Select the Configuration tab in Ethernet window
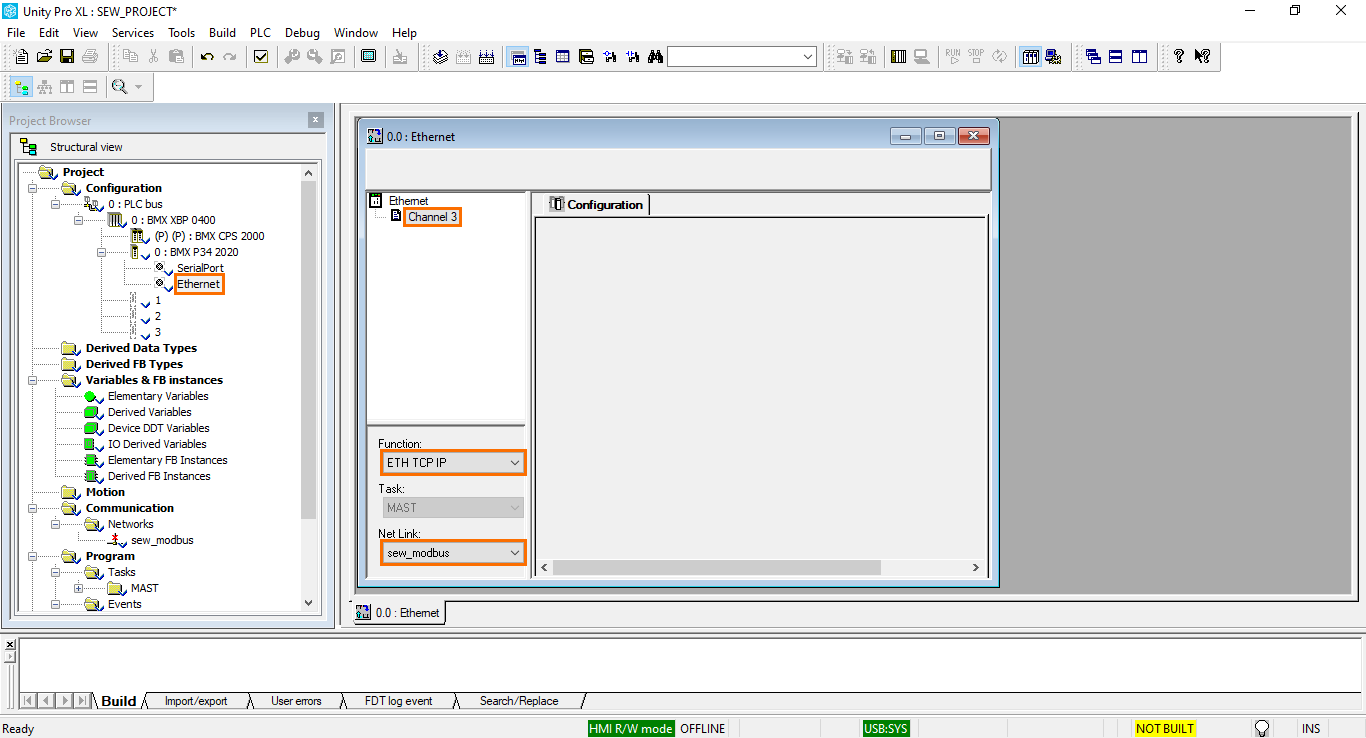This screenshot has width=1366, height=738. point(597,204)
